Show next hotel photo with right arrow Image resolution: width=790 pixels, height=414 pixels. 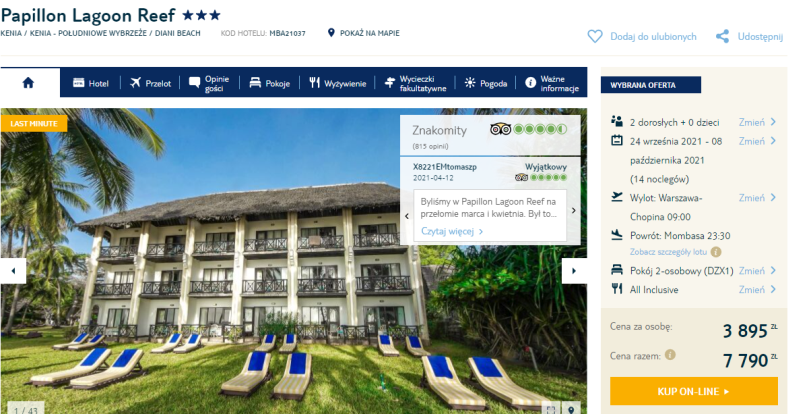[x=574, y=271]
